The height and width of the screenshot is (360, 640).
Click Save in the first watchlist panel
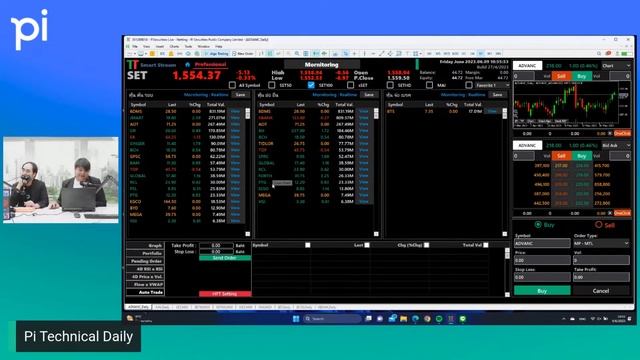(241, 95)
